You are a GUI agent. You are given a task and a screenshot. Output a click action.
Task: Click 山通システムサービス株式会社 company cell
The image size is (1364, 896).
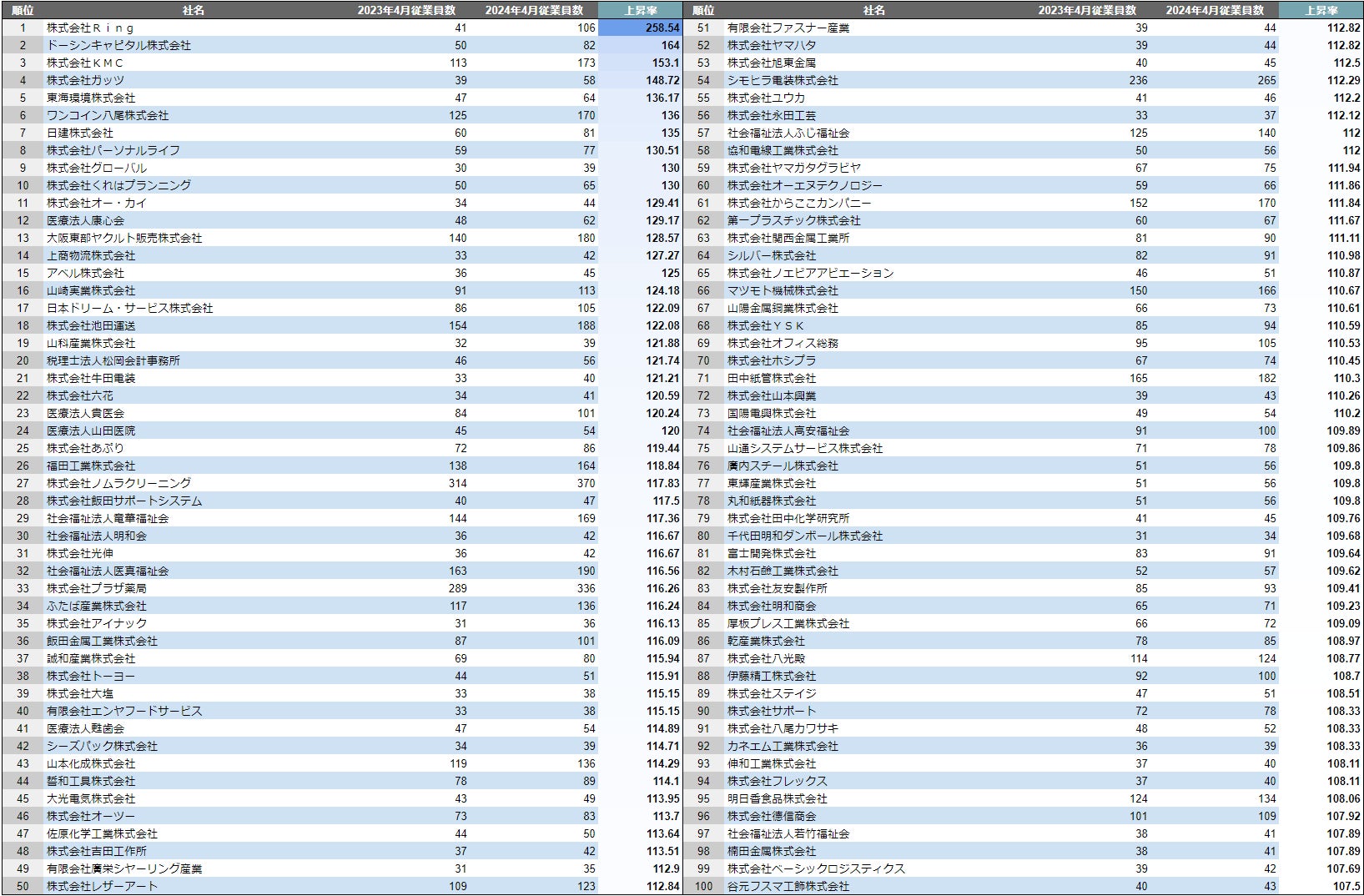pyautogui.click(x=805, y=448)
